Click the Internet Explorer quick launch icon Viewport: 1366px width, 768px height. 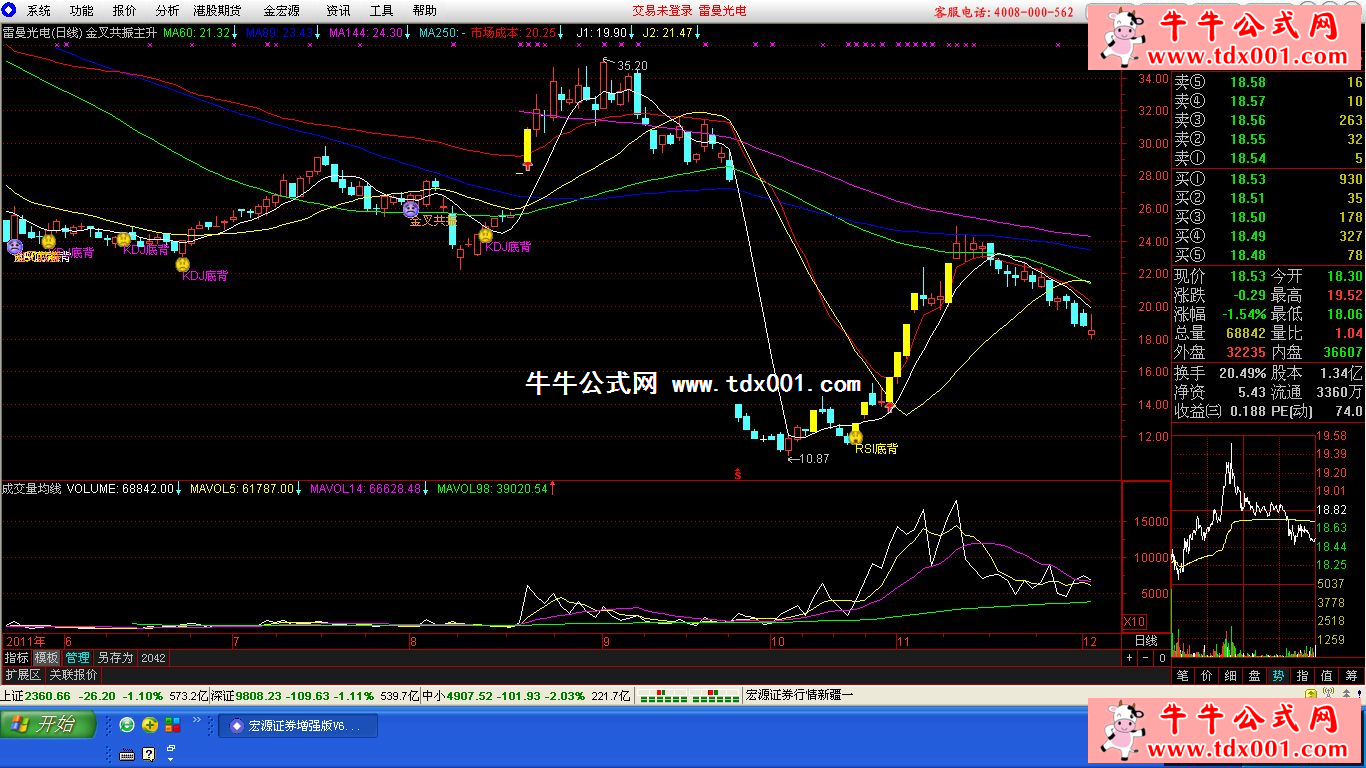click(x=127, y=725)
